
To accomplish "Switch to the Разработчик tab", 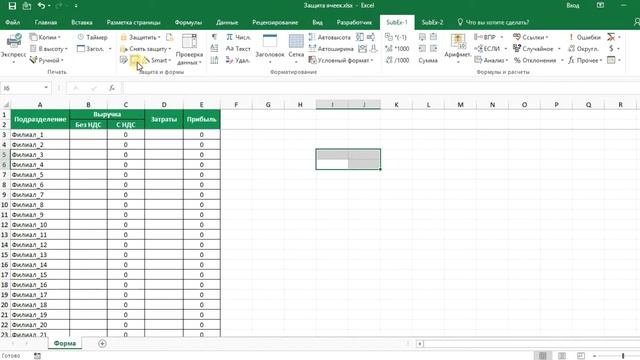I will pyautogui.click(x=354, y=22).
